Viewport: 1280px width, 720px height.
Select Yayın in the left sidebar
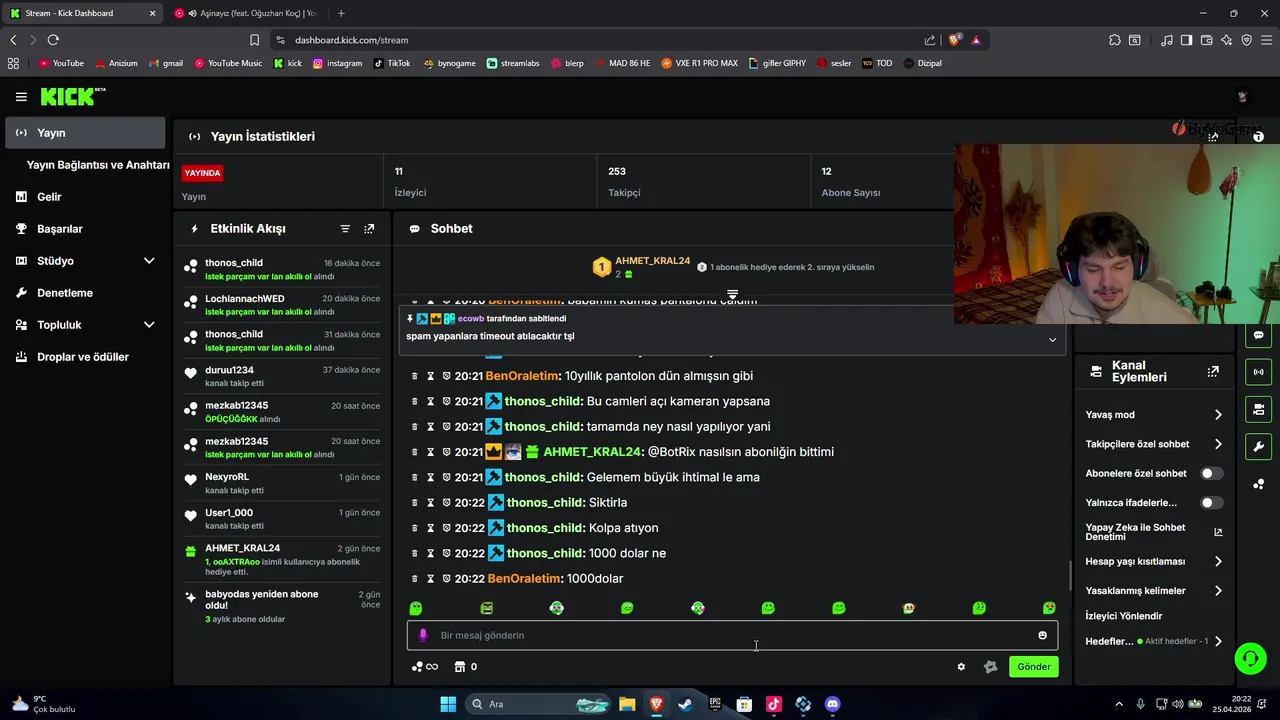pyautogui.click(x=85, y=133)
